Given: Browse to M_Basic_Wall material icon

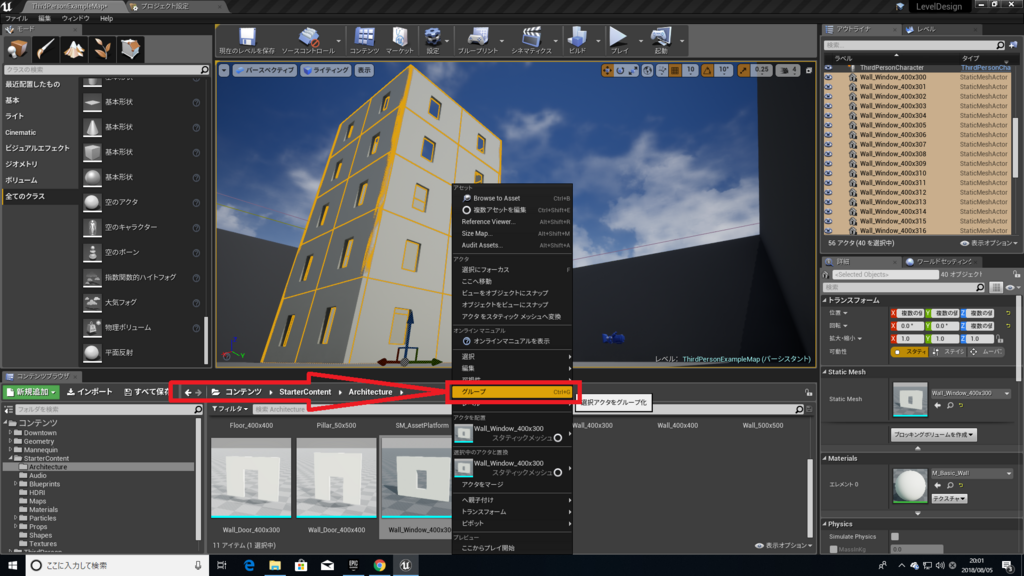Looking at the screenshot, I should [x=950, y=485].
